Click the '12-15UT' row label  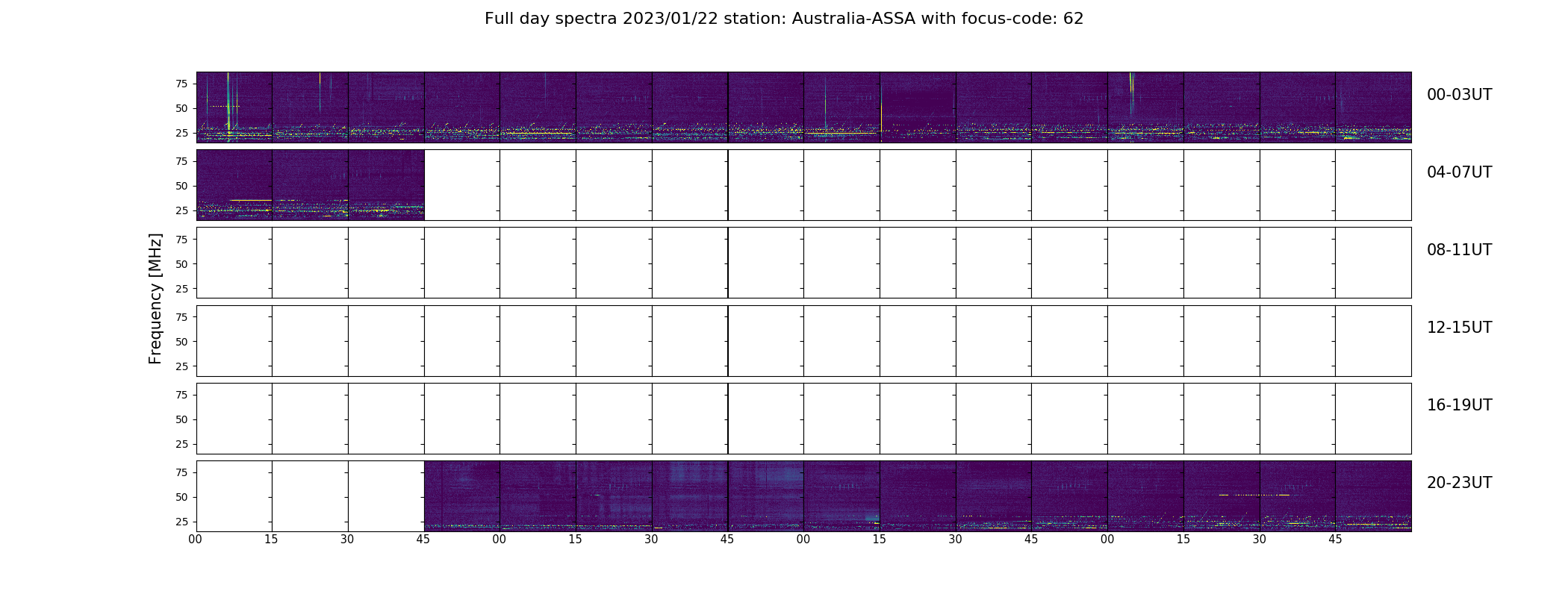(x=1459, y=328)
